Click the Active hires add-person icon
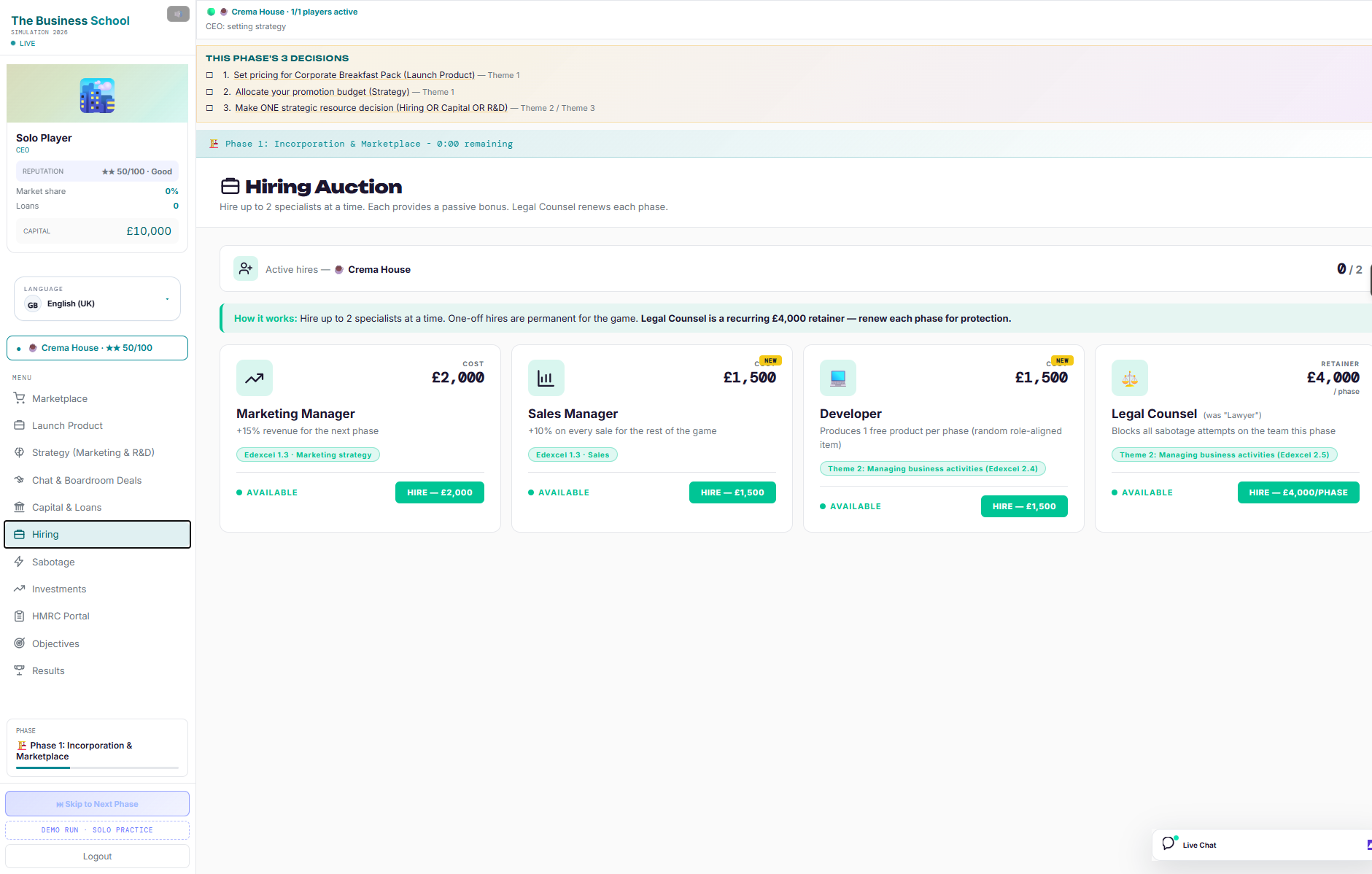The width and height of the screenshot is (1372, 874). click(246, 268)
